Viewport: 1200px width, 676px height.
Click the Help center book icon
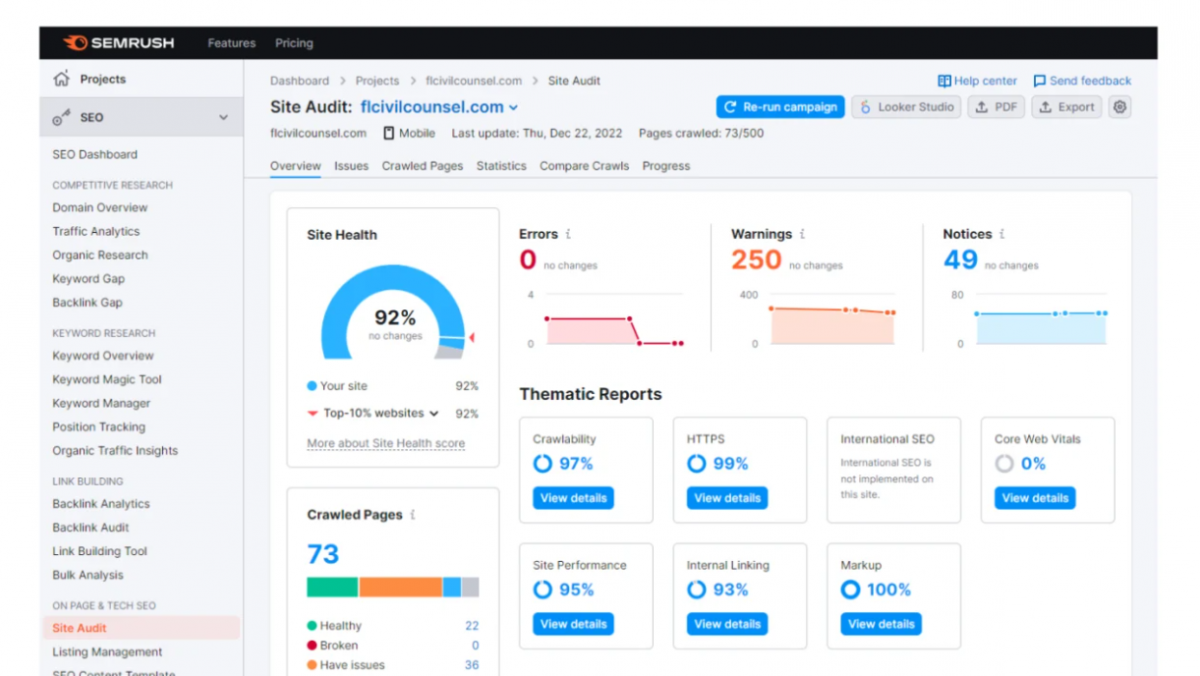coord(944,81)
